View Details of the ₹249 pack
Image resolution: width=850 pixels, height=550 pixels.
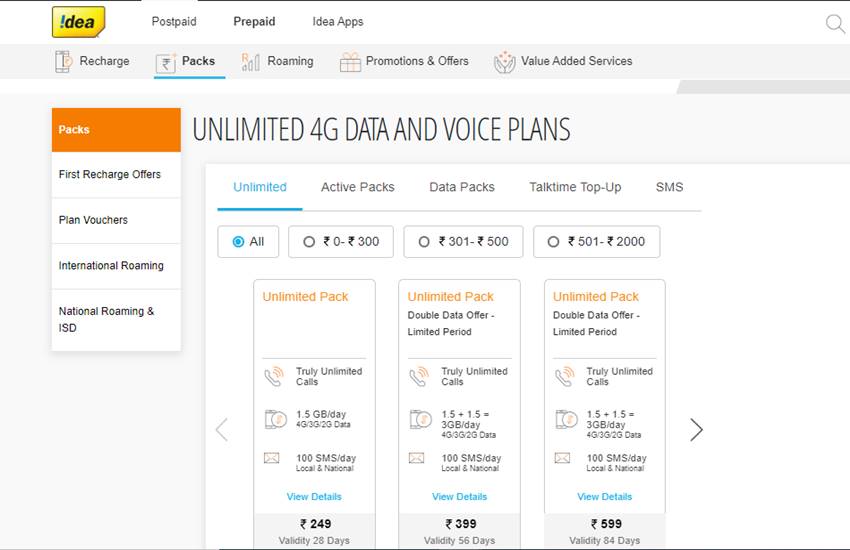coord(314,496)
